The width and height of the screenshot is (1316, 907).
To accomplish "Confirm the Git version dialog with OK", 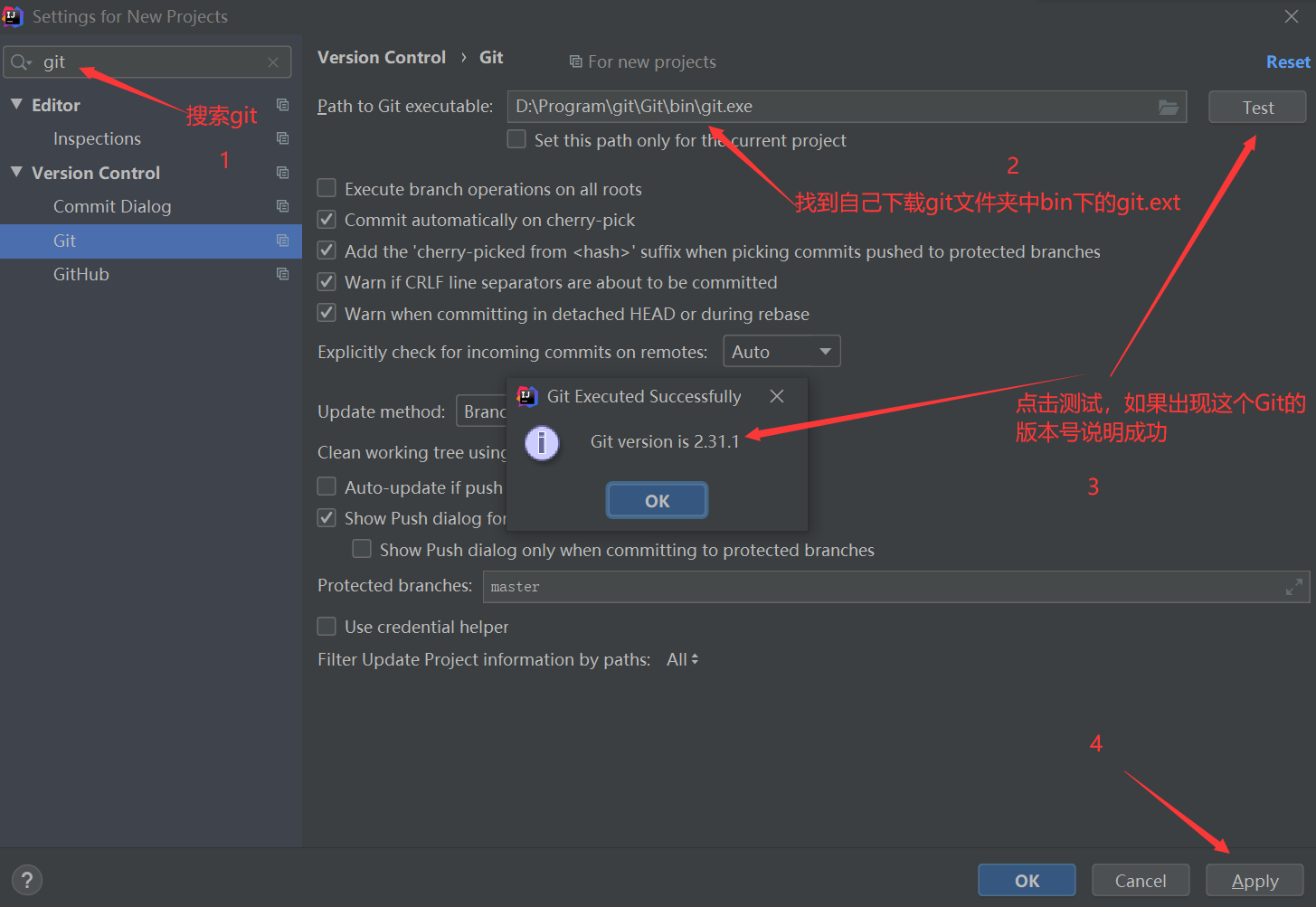I will tap(657, 500).
